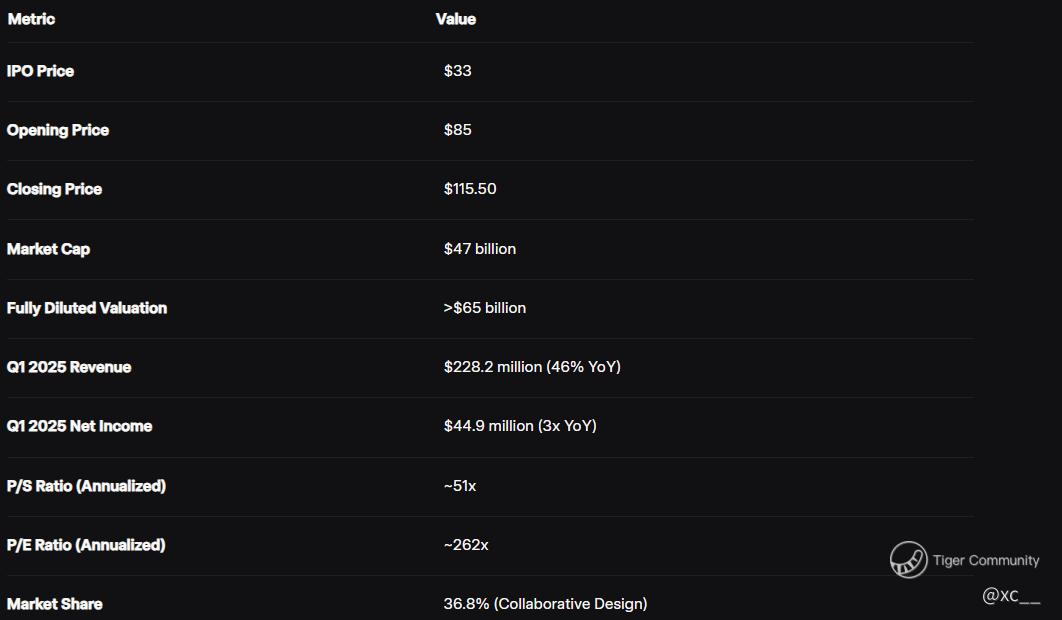Click the Opening Price row label

tap(58, 130)
